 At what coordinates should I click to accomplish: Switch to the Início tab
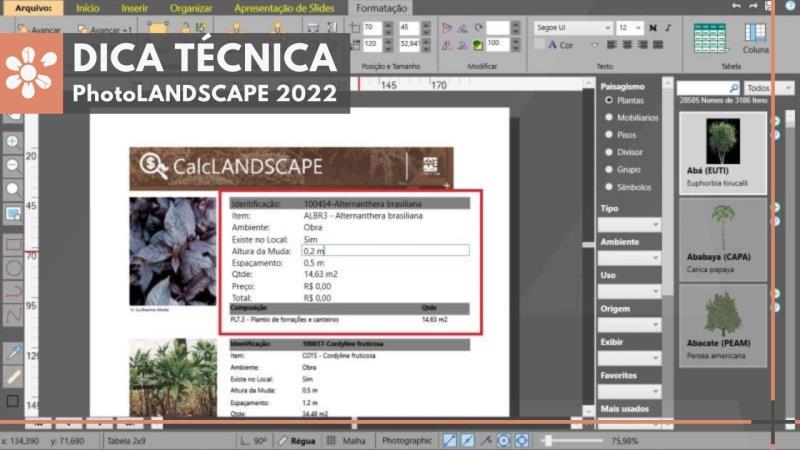88,8
